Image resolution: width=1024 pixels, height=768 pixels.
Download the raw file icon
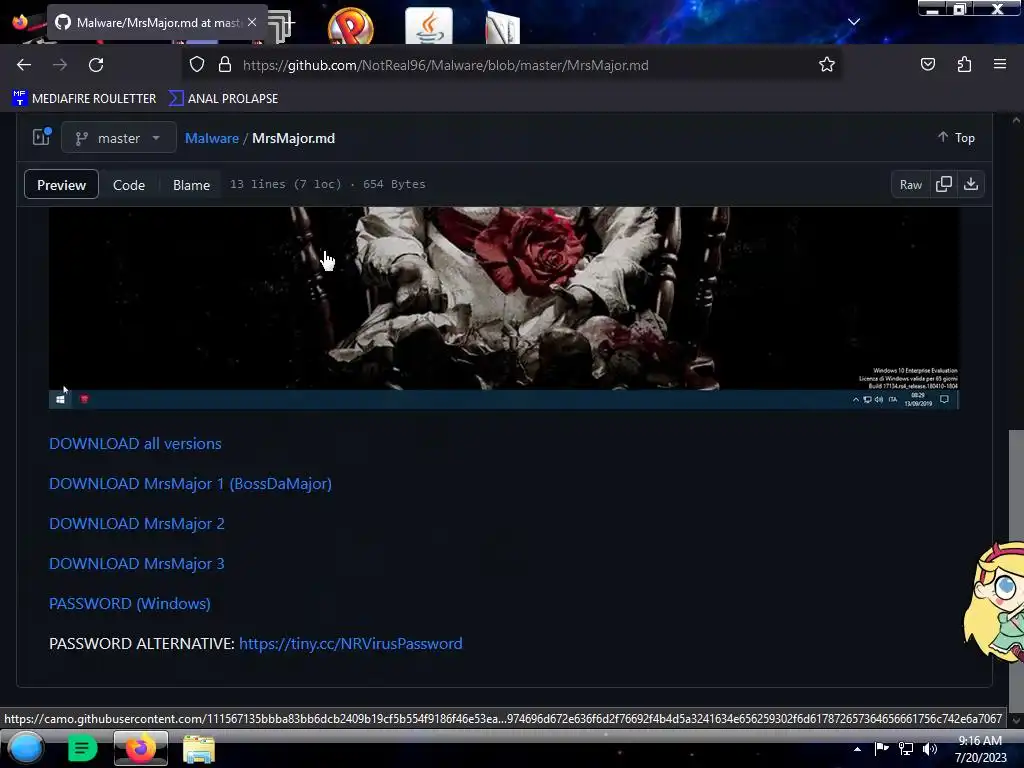pos(971,185)
